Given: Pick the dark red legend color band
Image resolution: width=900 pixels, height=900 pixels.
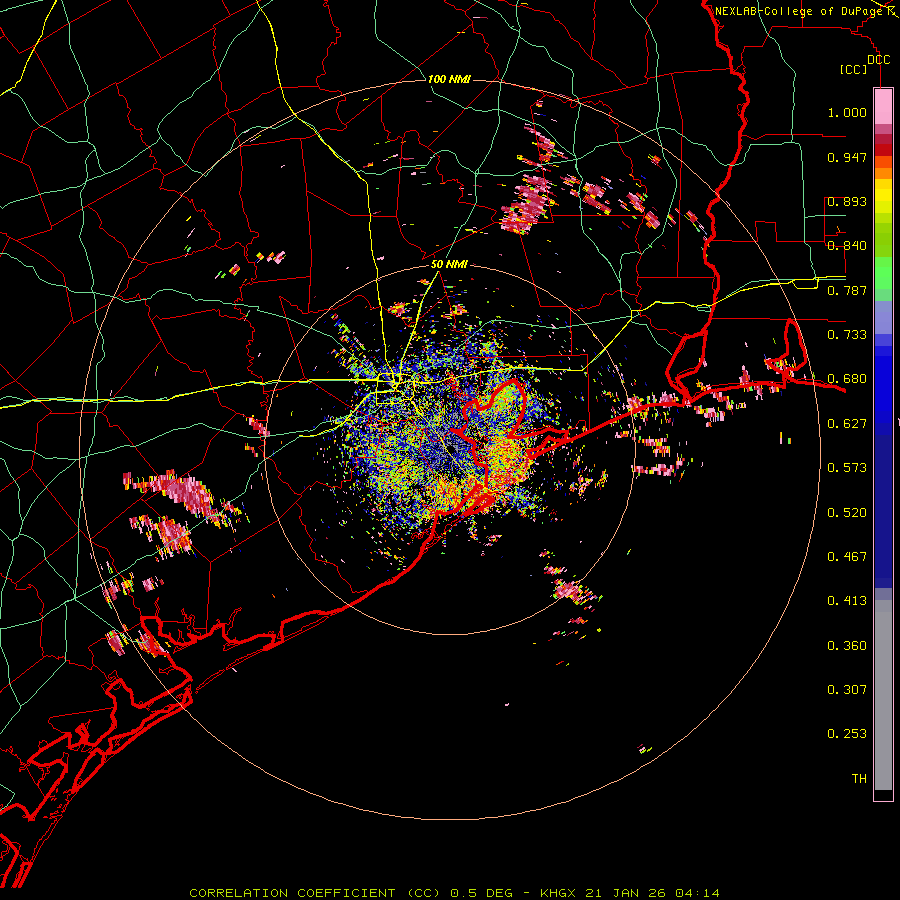Looking at the screenshot, I should (883, 149).
